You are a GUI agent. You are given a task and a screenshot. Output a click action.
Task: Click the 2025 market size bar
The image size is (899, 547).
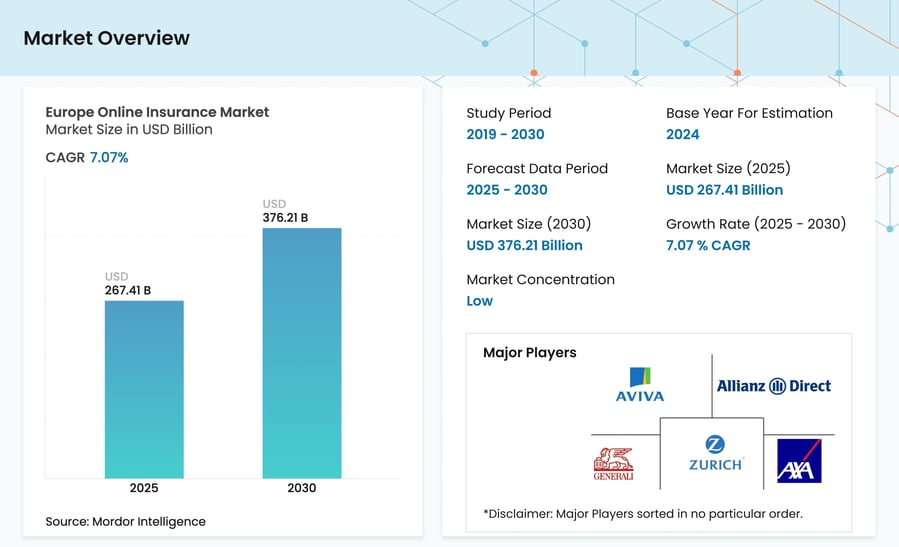point(144,389)
